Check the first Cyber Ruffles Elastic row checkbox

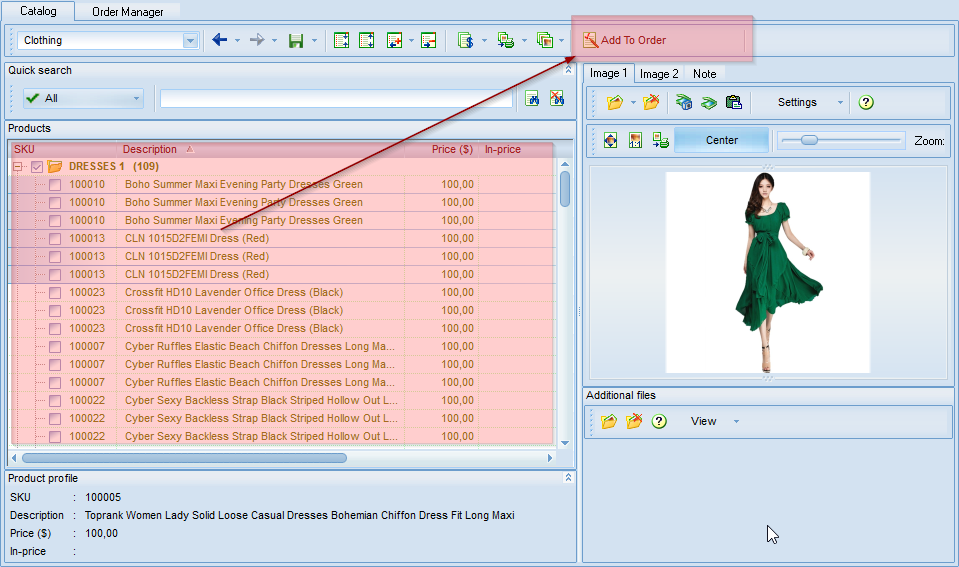(55, 347)
